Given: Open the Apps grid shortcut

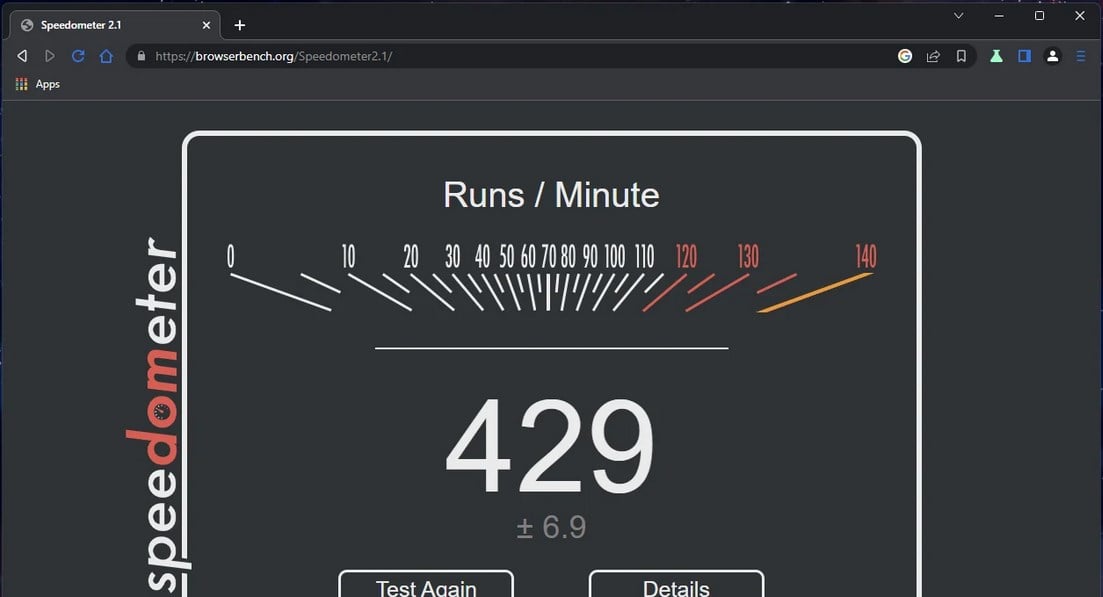Looking at the screenshot, I should (38, 84).
